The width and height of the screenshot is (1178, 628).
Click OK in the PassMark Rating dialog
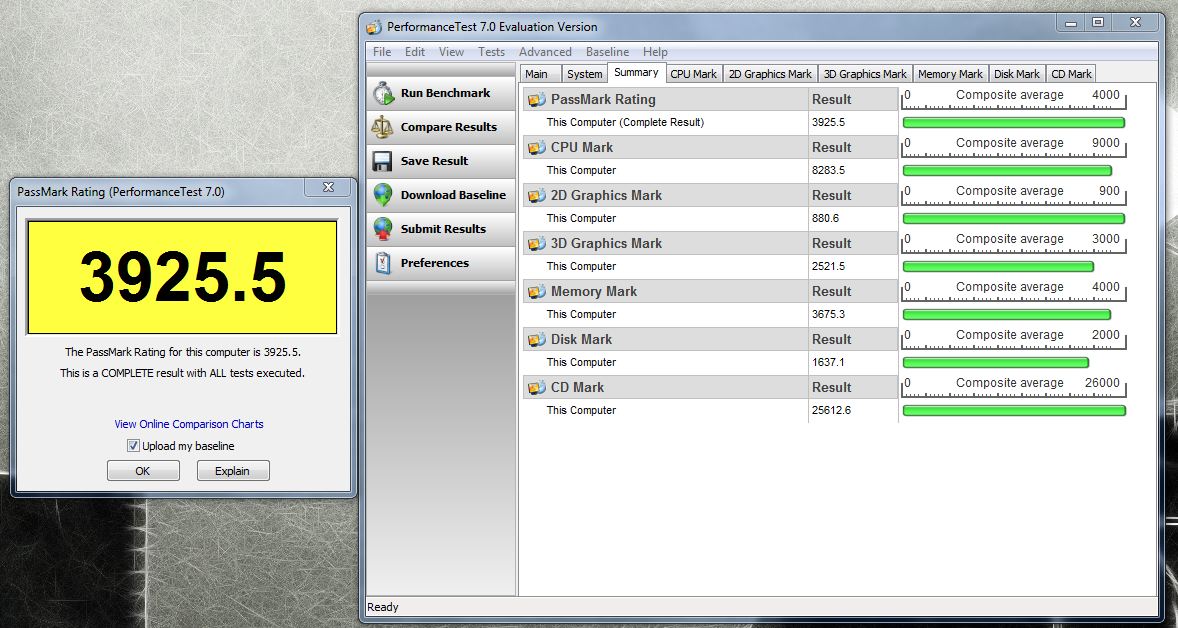click(143, 471)
